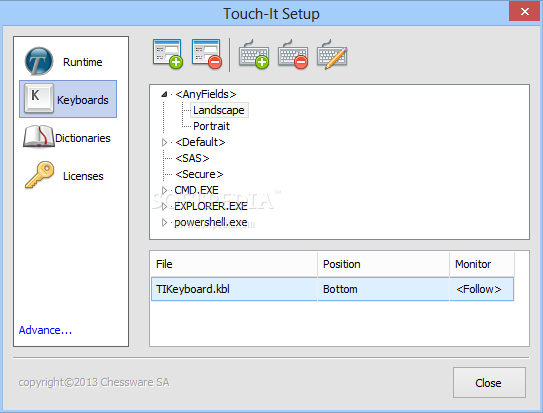This screenshot has width=543, height=413.
Task: Click the File column header
Action: (x=234, y=264)
